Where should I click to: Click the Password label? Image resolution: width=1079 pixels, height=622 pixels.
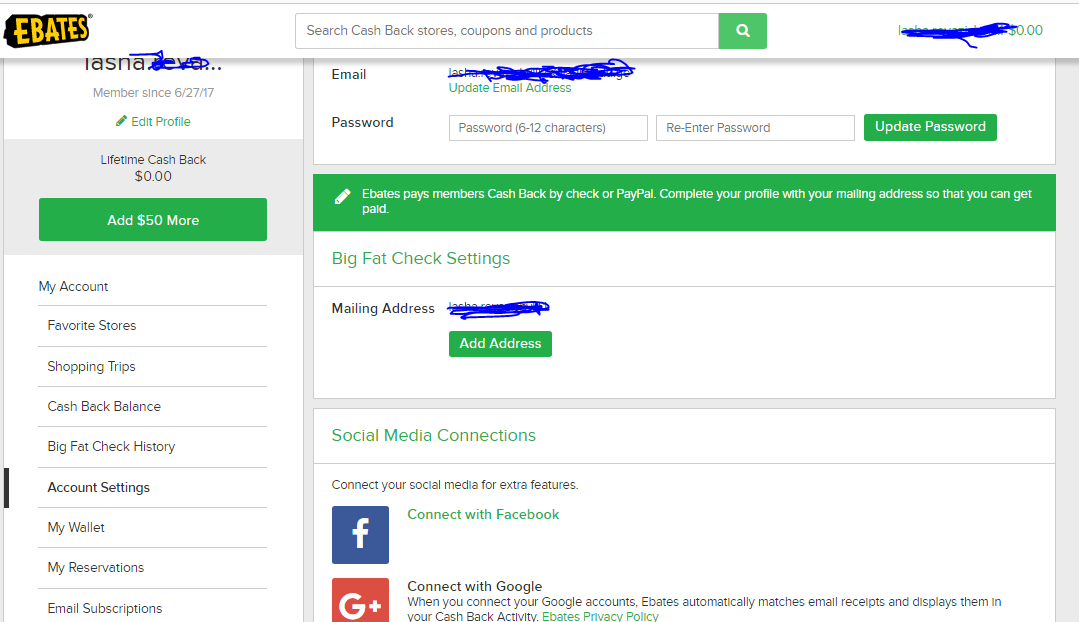click(x=363, y=122)
